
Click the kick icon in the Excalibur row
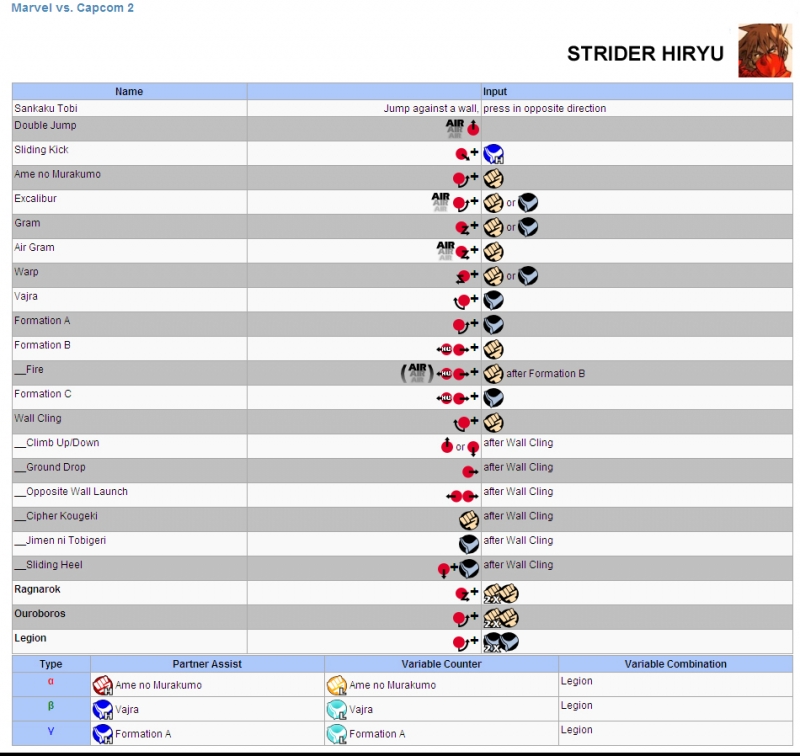click(528, 203)
